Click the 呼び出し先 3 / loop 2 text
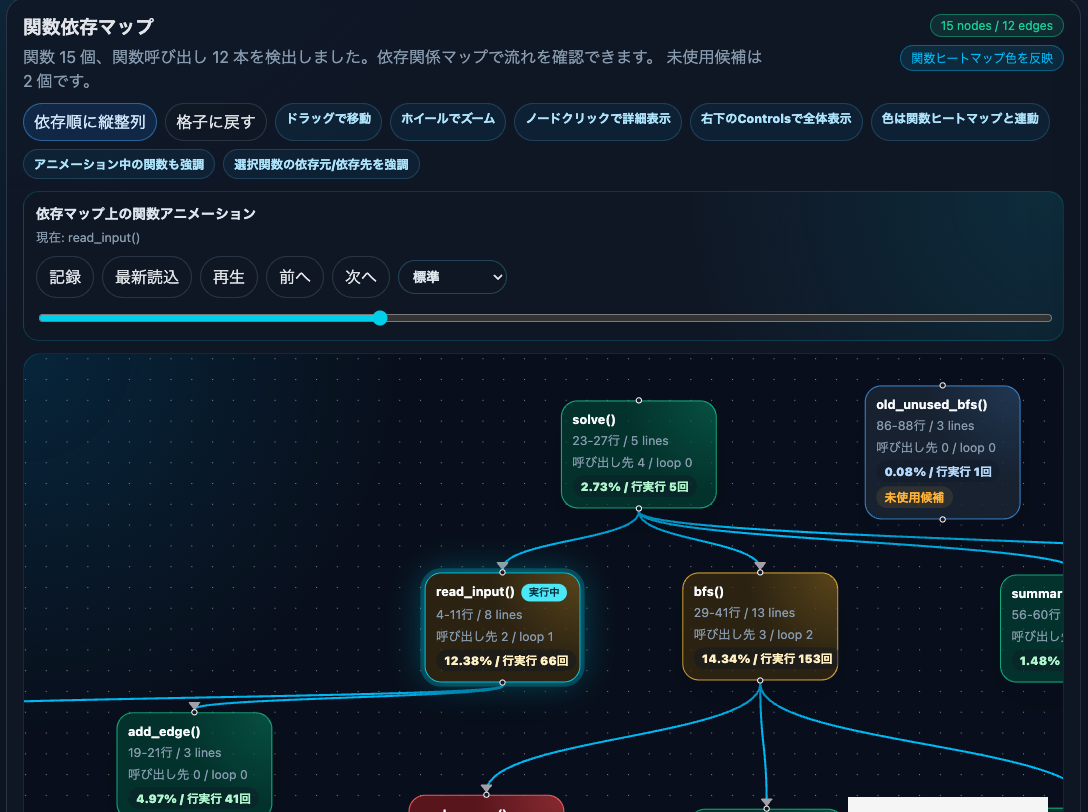Viewport: 1088px width, 812px height. pyautogui.click(x=754, y=635)
